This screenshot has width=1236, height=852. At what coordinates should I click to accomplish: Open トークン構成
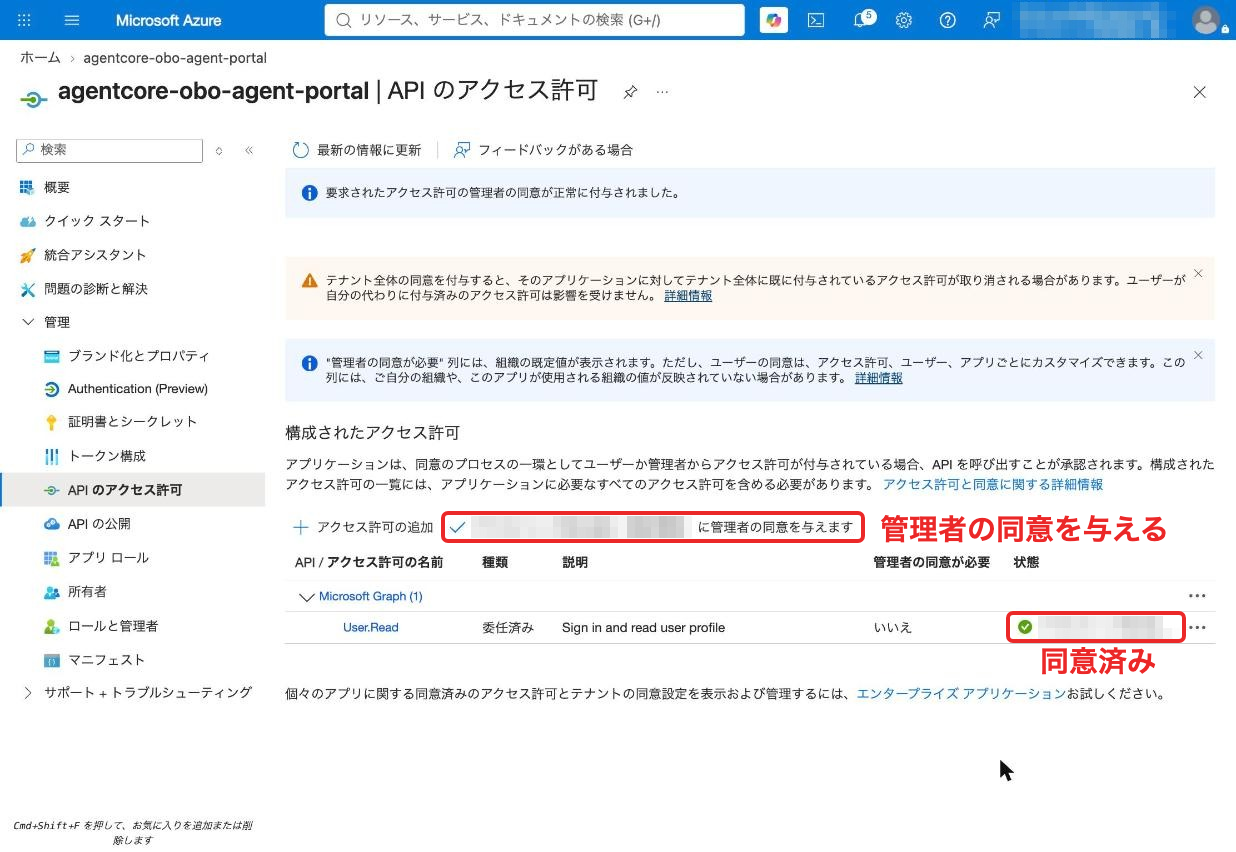(106, 456)
